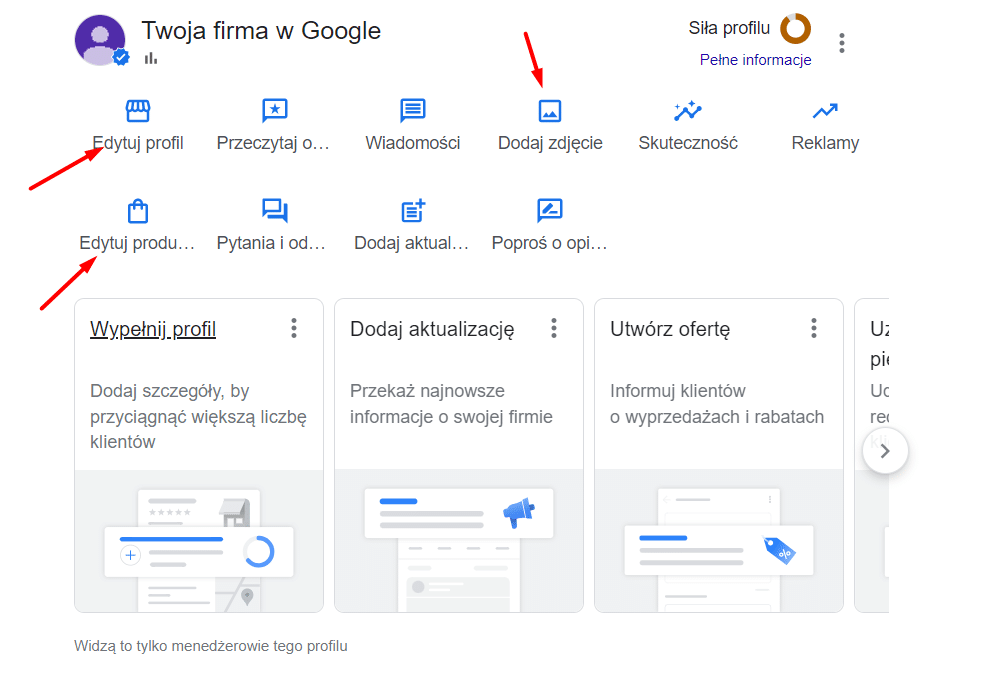Click the discount tag illustration on offer card
Viewport: 981px width, 690px height.
tap(780, 550)
